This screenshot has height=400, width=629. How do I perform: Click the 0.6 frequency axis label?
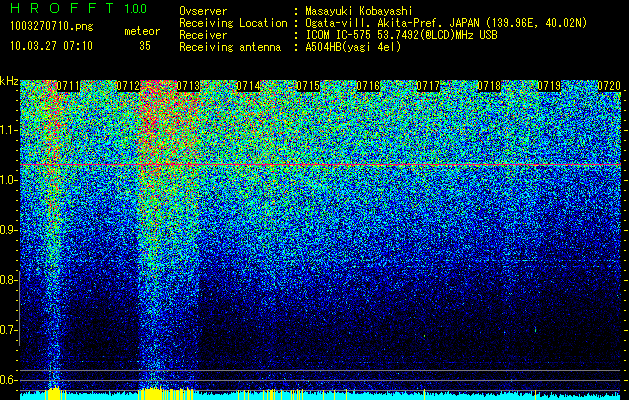tap(9, 380)
